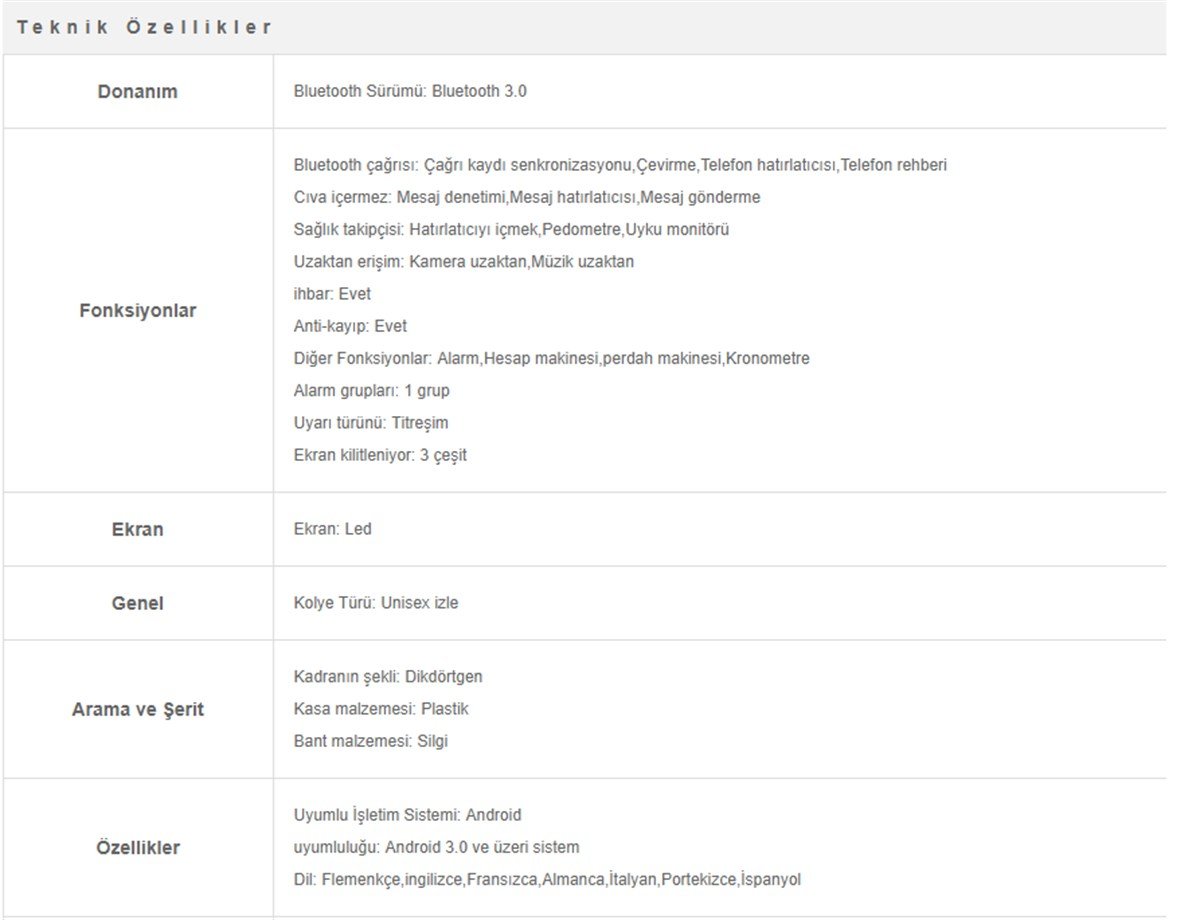Click the bold Ekran row label
Viewport: 1200px width, 920px height.
point(138,529)
